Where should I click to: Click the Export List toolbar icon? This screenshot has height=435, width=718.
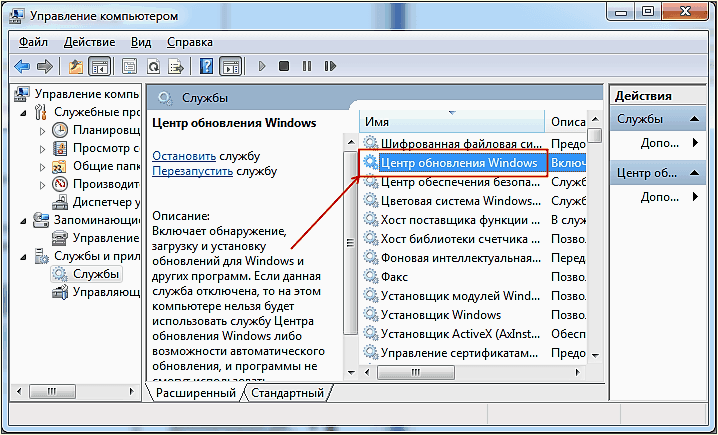(175, 66)
